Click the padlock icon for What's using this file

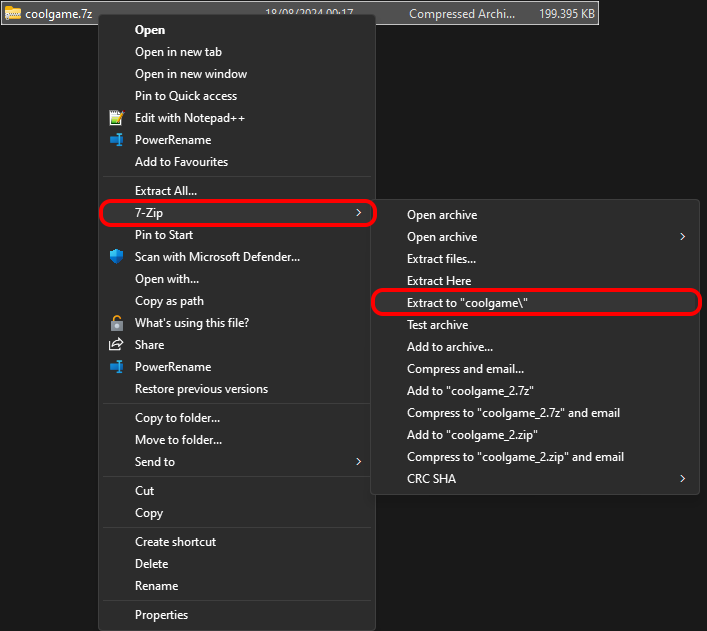[x=117, y=323]
